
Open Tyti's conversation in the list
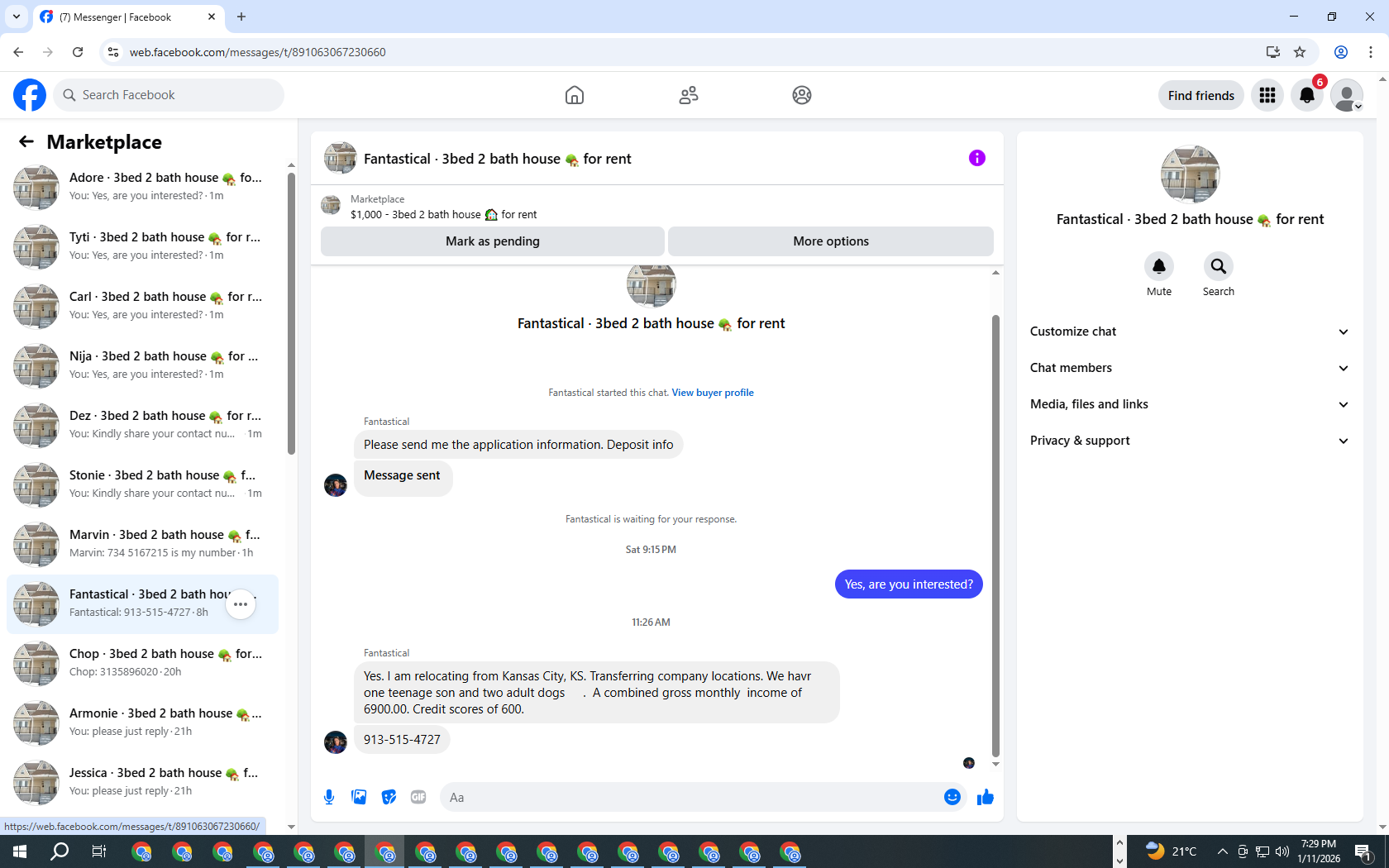[x=142, y=246]
